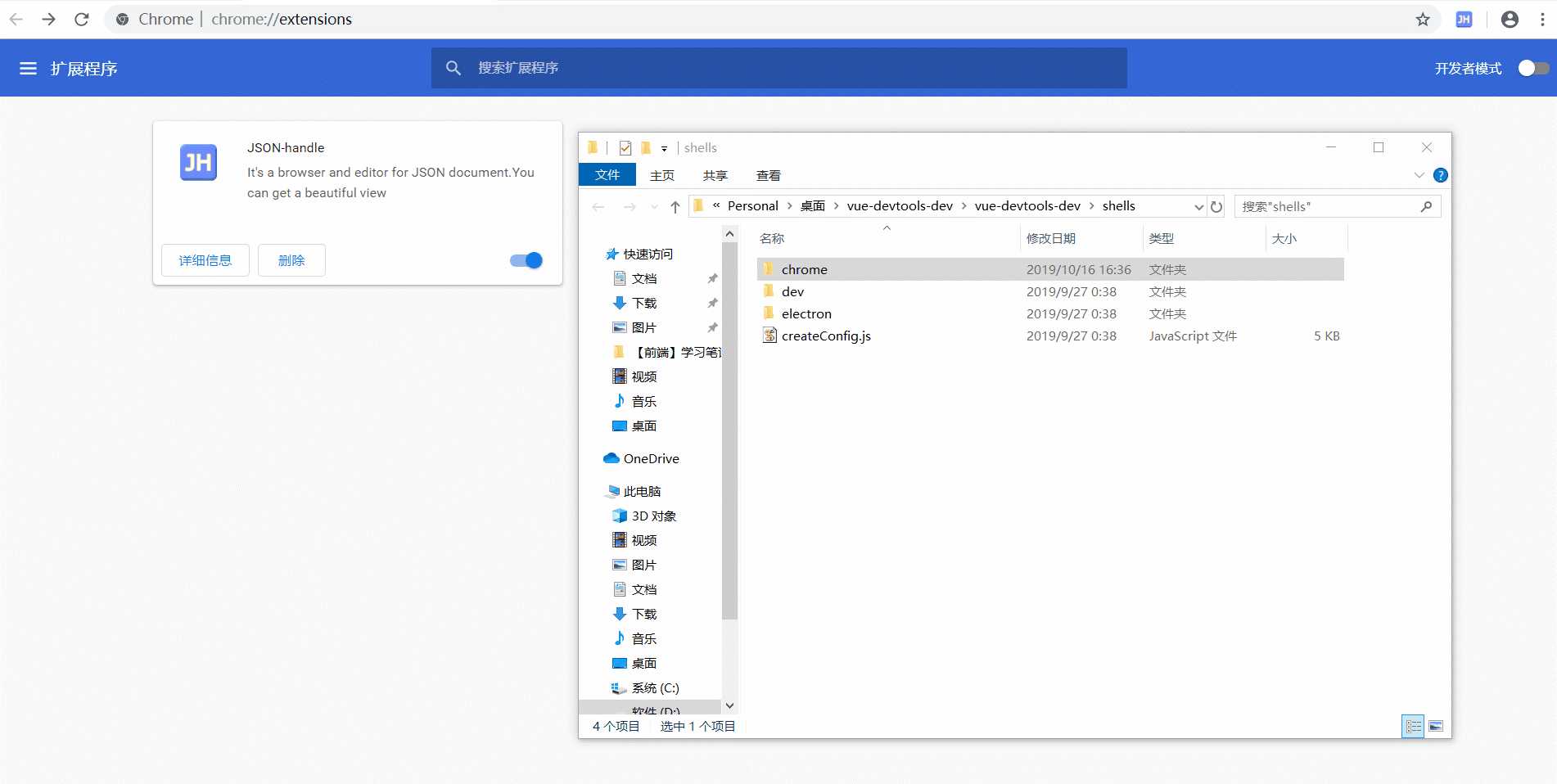This screenshot has height=784, width=1557.
Task: Disable the JSON-handle extension toggle
Action: tap(526, 260)
